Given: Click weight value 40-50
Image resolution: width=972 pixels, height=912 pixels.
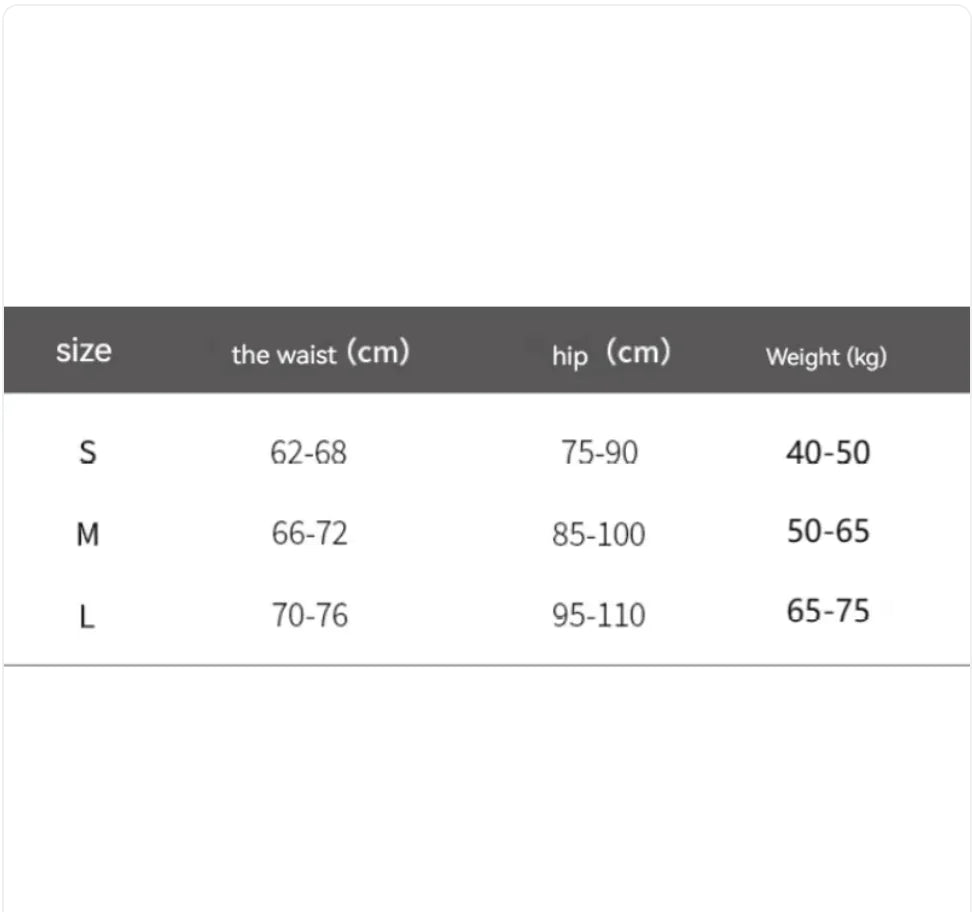Looking at the screenshot, I should click(828, 453).
